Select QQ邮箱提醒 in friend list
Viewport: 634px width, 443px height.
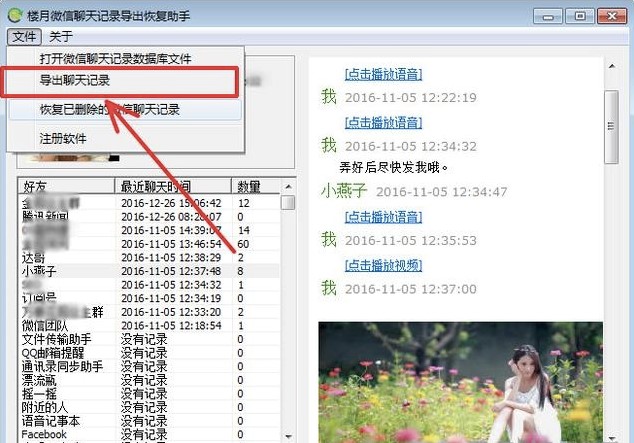coord(53,353)
